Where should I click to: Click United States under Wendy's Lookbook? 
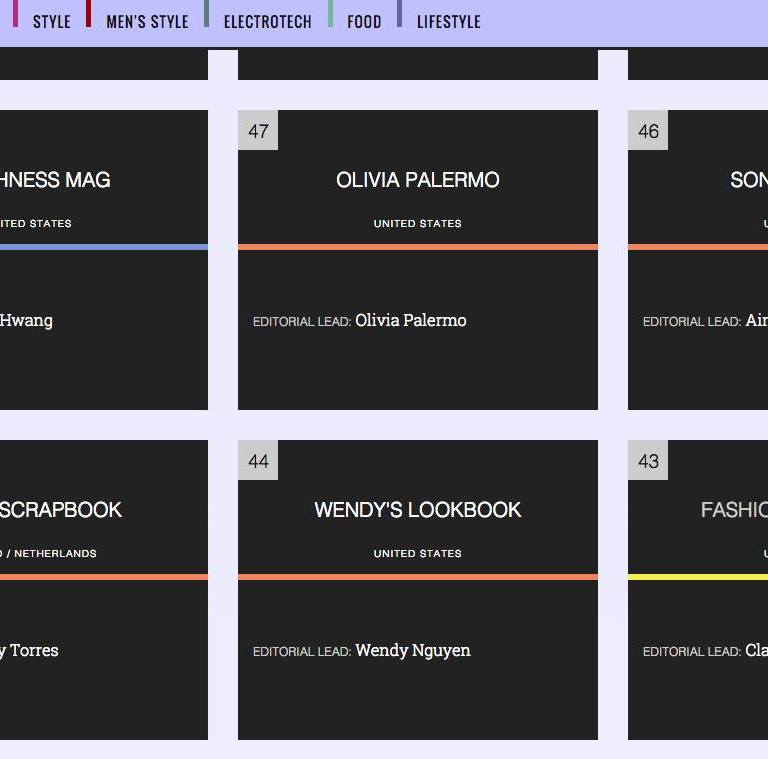(x=417, y=554)
